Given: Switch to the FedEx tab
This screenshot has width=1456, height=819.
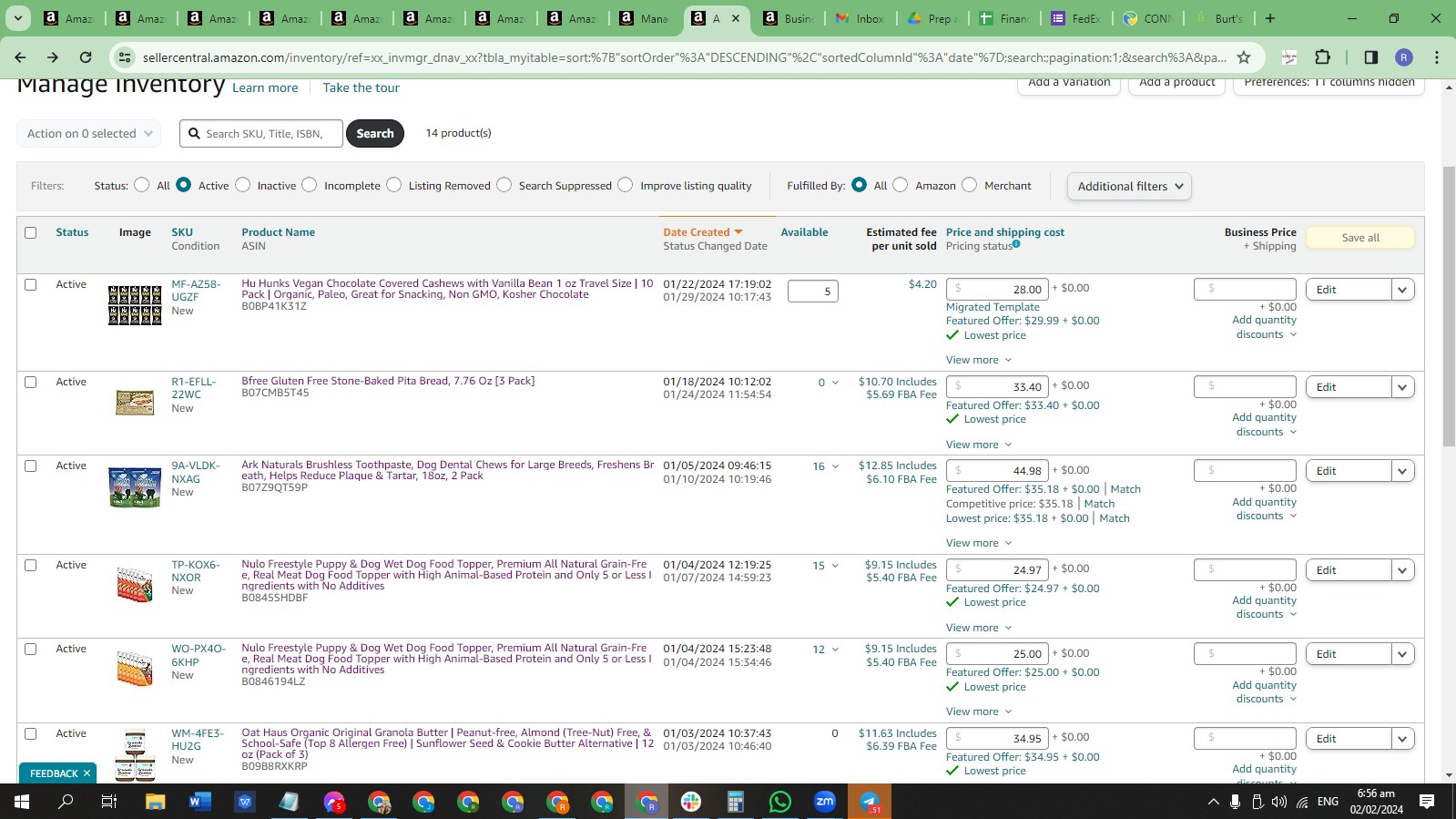Looking at the screenshot, I should (x=1076, y=18).
